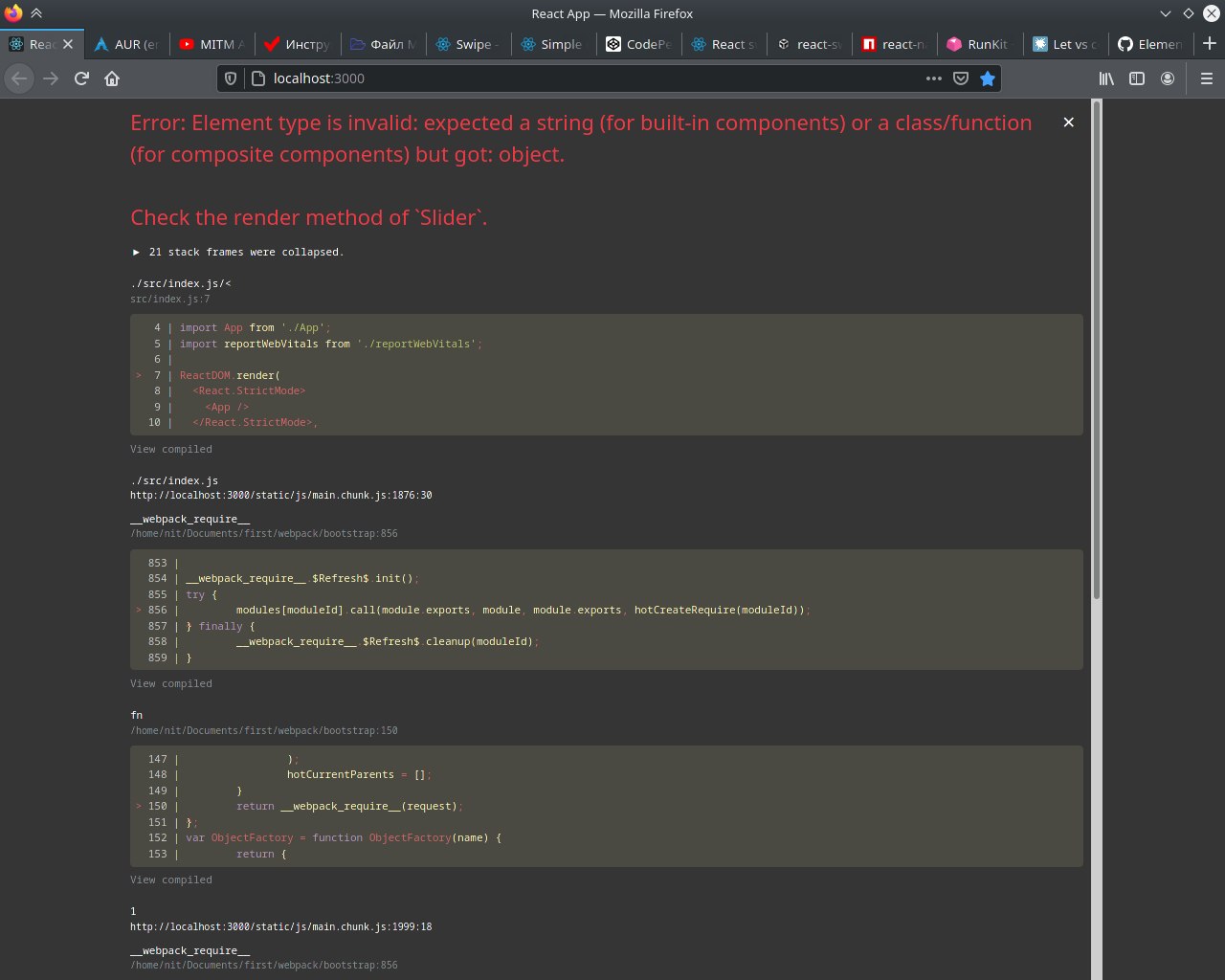Open the Library bookmarks icon
The image size is (1225, 980).
1106,78
